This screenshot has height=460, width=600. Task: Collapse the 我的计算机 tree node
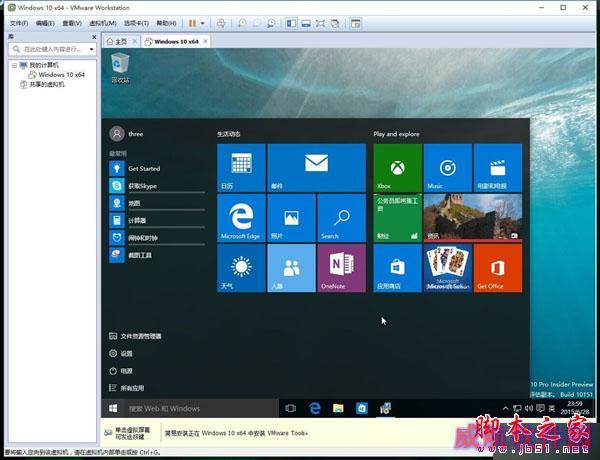pos(15,65)
